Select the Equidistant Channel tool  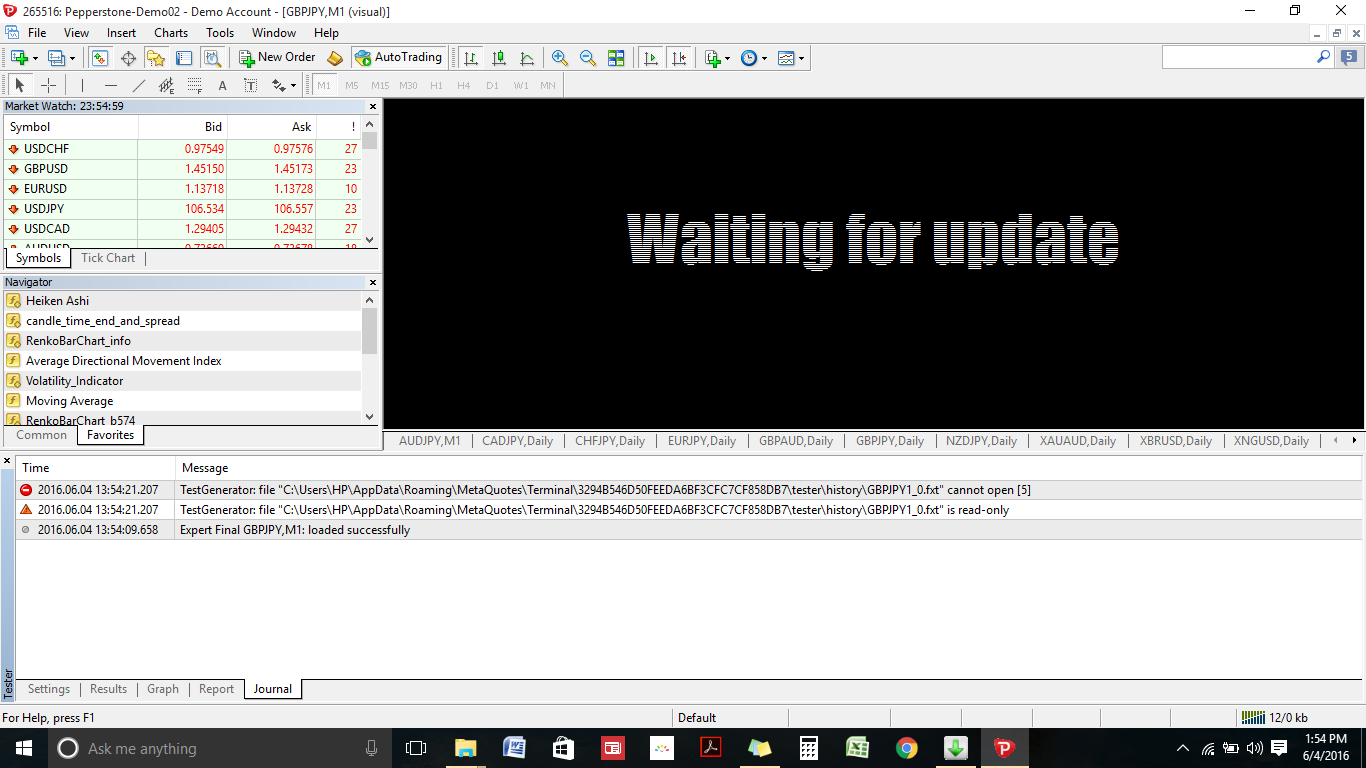[x=167, y=85]
